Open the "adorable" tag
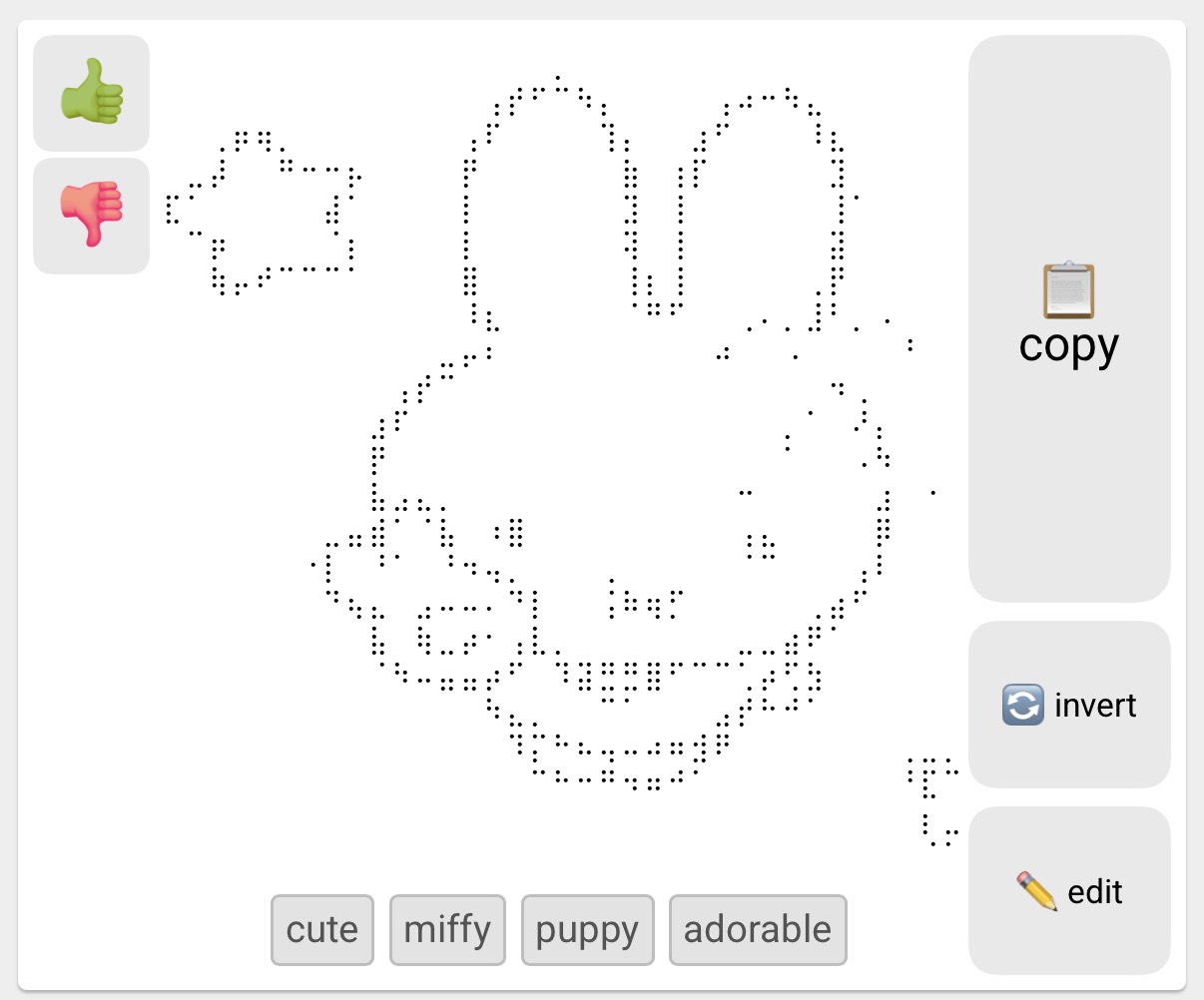The image size is (1204, 1000). coord(758,929)
